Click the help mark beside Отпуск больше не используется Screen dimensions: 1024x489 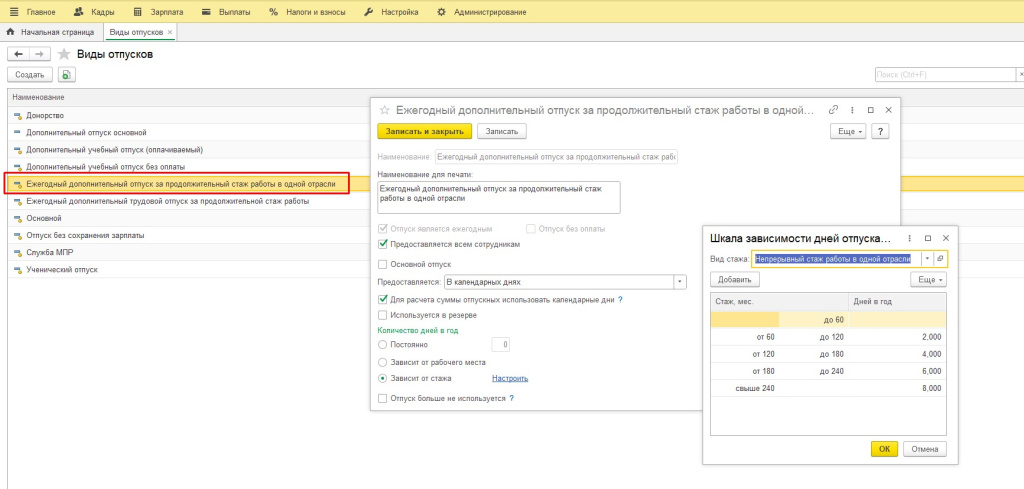pos(512,398)
